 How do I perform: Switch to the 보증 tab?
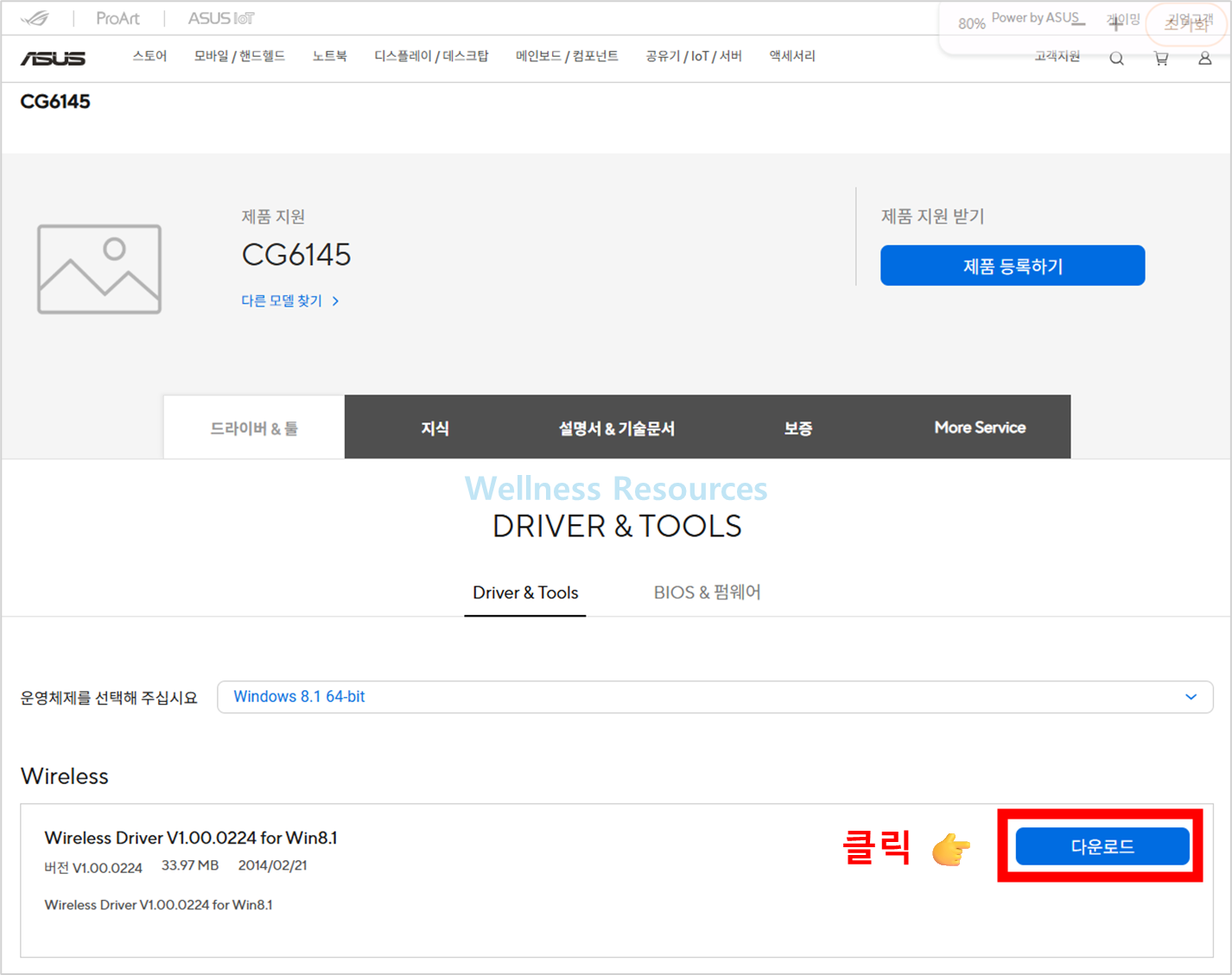click(798, 427)
